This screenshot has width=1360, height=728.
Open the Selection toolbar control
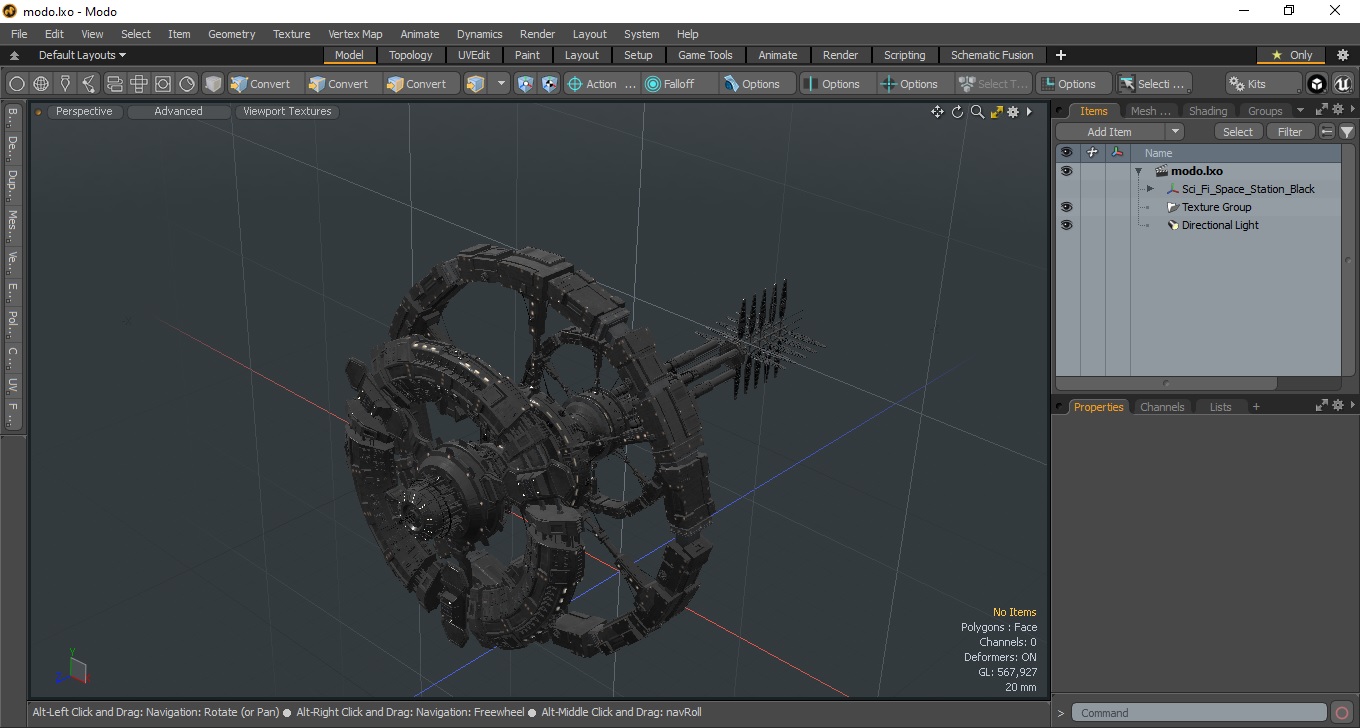[x=1153, y=84]
